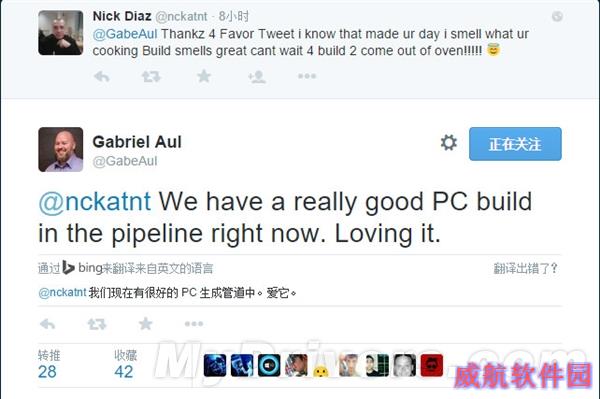The image size is (600, 399).
Task: Follow Nick Diaz via add-person icon
Action: click(257, 77)
